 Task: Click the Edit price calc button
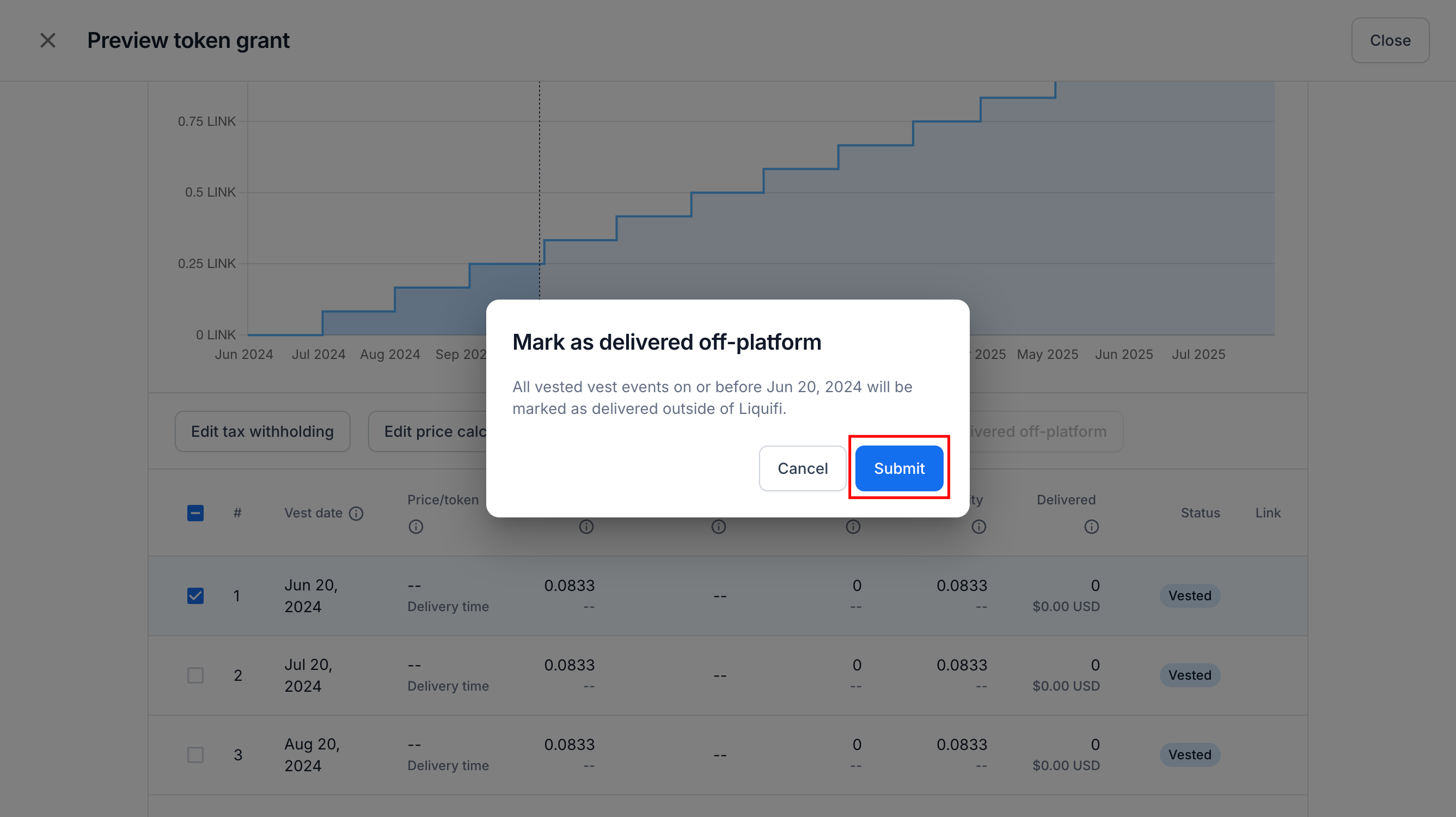click(428, 431)
